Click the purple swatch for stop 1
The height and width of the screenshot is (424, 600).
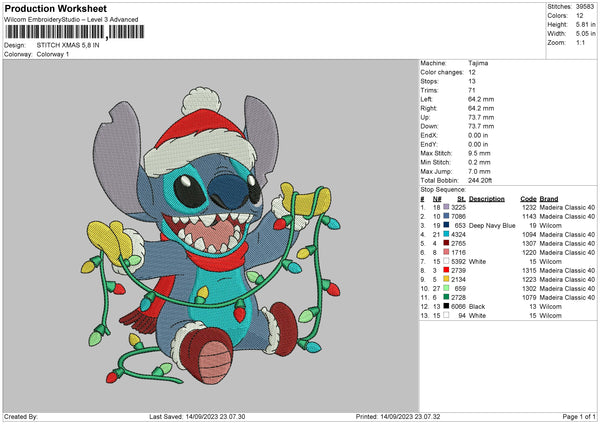coord(446,207)
